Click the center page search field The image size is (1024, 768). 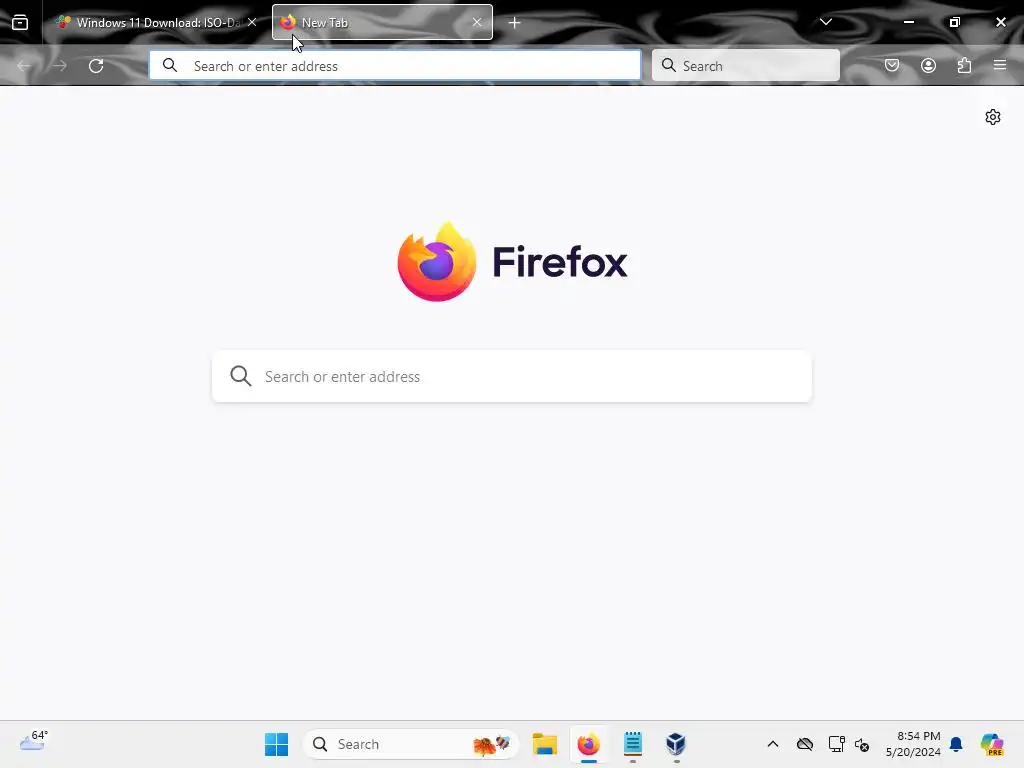512,377
